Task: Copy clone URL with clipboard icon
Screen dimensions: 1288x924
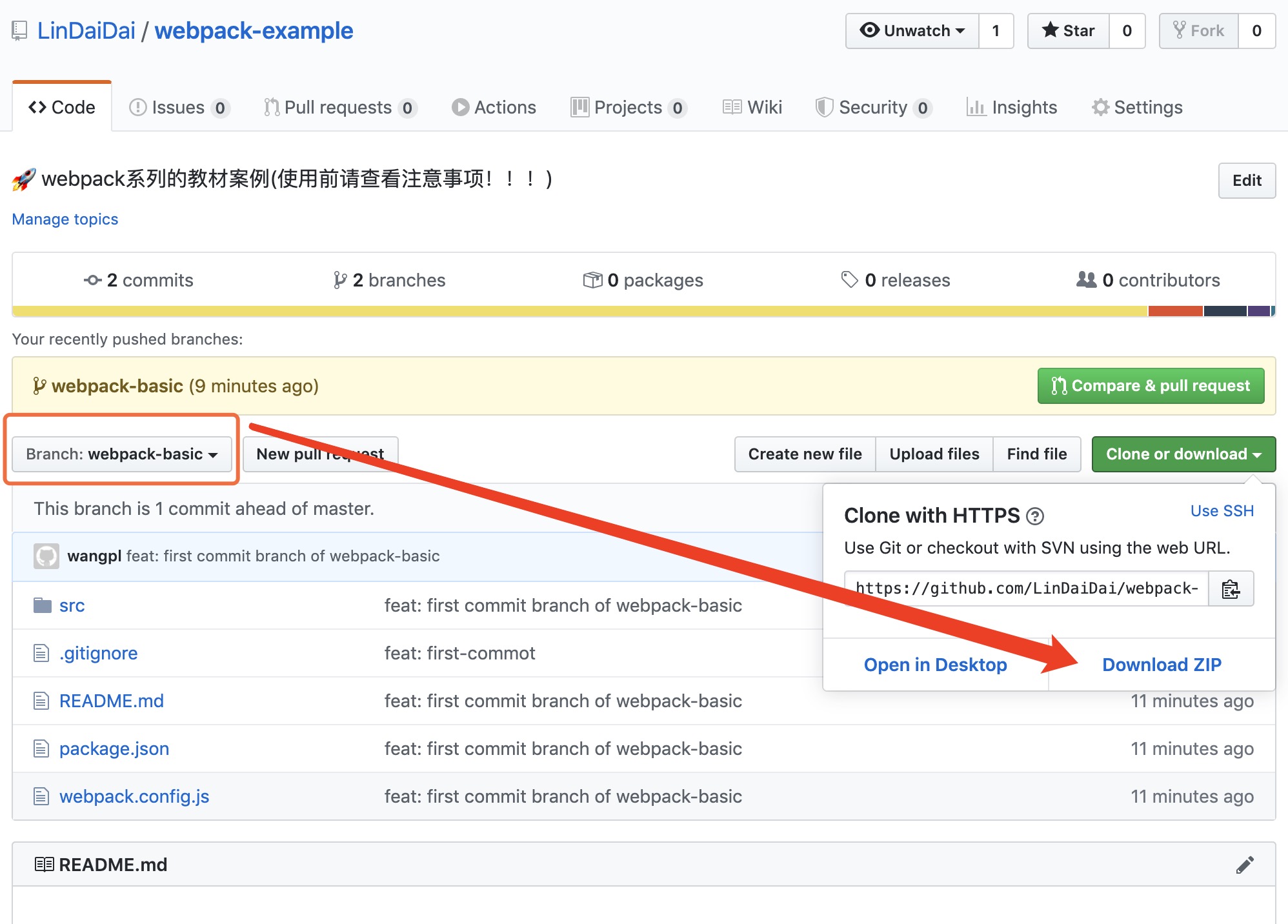Action: pyautogui.click(x=1231, y=588)
